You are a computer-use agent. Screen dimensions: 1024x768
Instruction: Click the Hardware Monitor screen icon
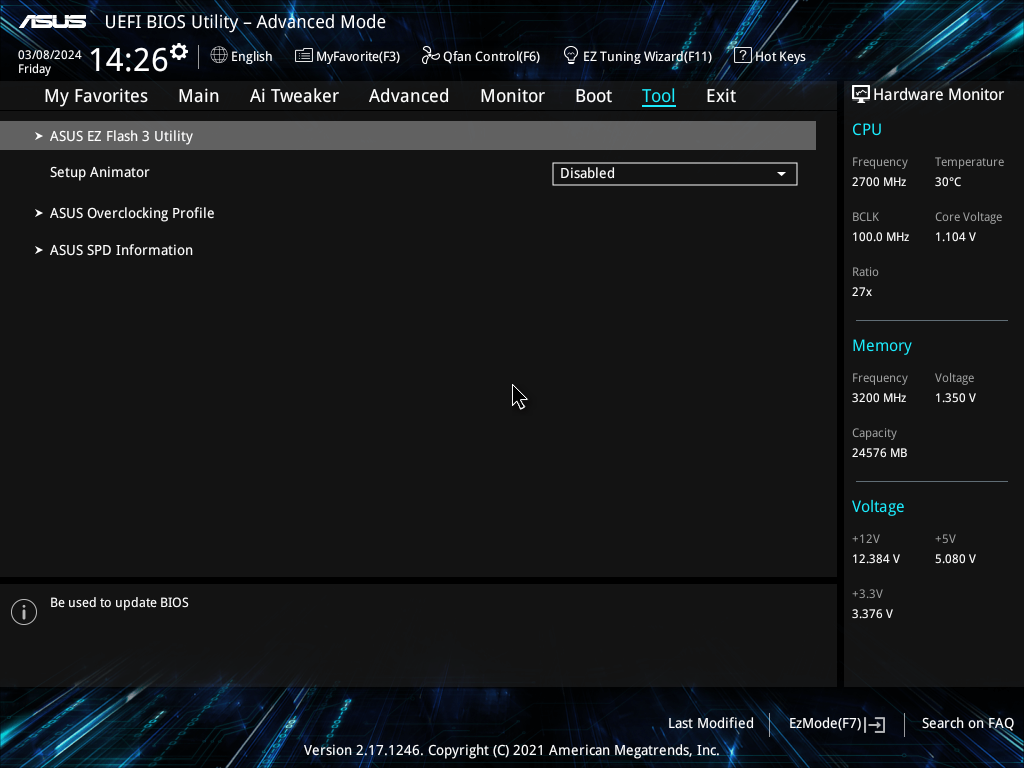tap(861, 94)
